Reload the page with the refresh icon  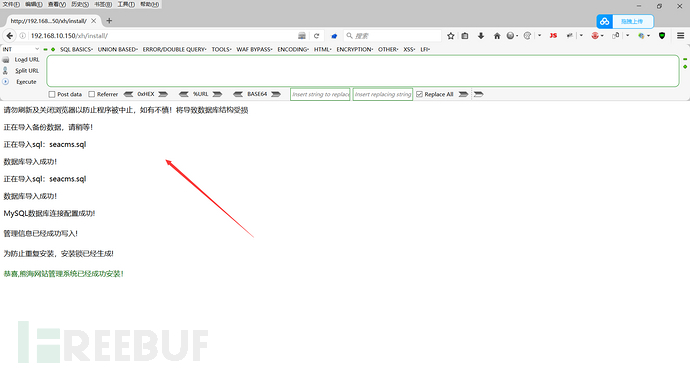316,36
